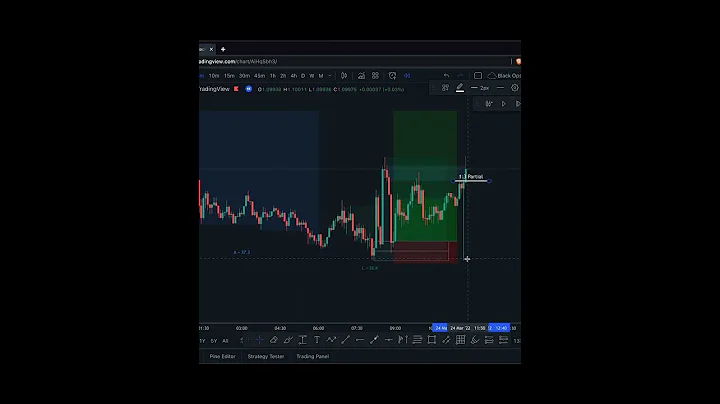Click the red flag icon beside TradingView
Viewport: 720px width, 404px height.
point(236,89)
